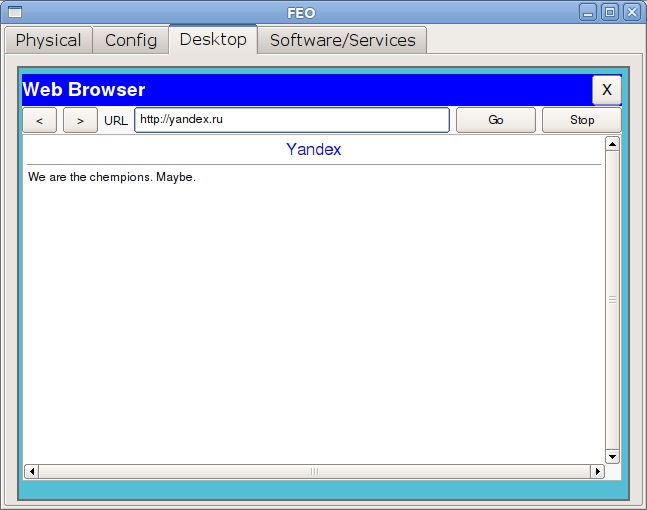Click the horizontal scrollbar's right arrow

coord(597,471)
